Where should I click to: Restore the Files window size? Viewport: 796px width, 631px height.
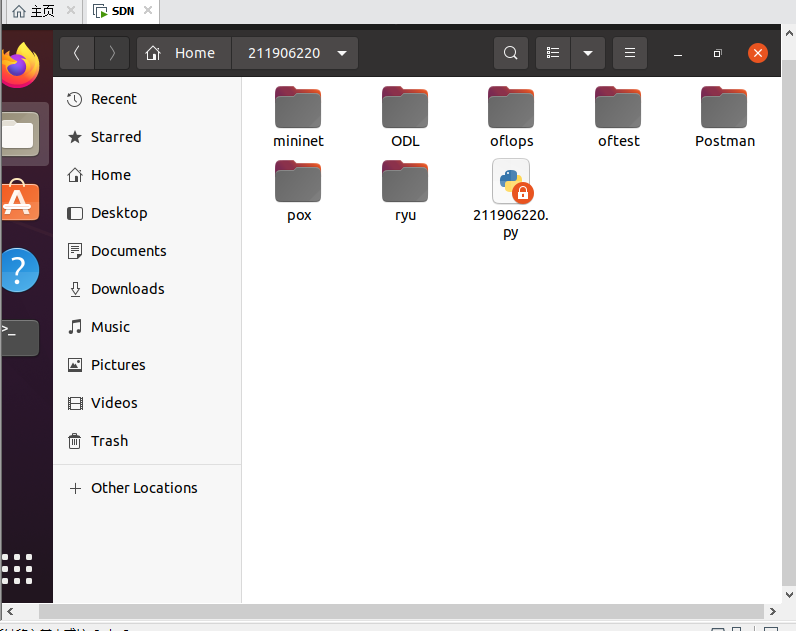point(717,53)
